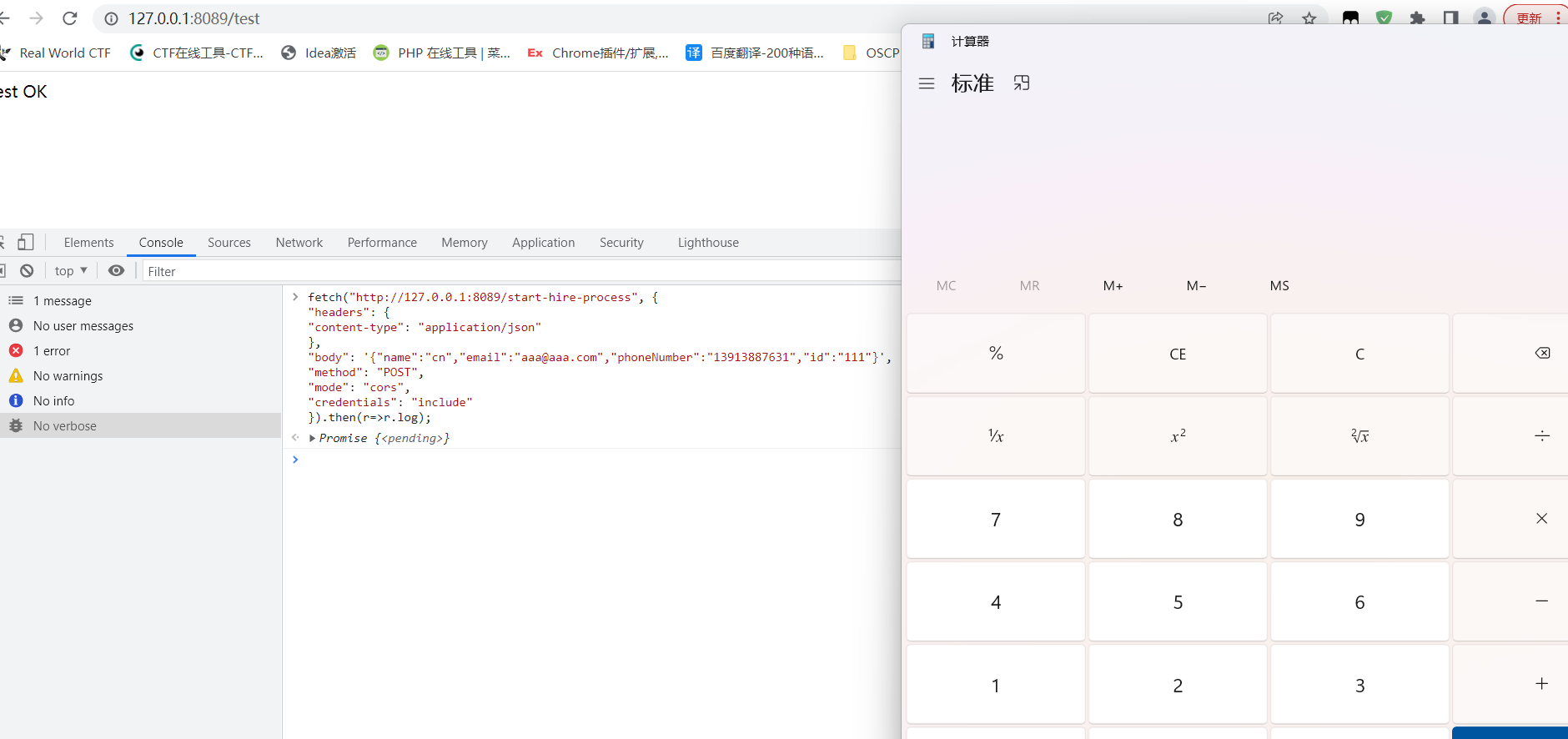Click the C clear key in calculator
Screen dimensions: 1568x739
(x=1359, y=354)
